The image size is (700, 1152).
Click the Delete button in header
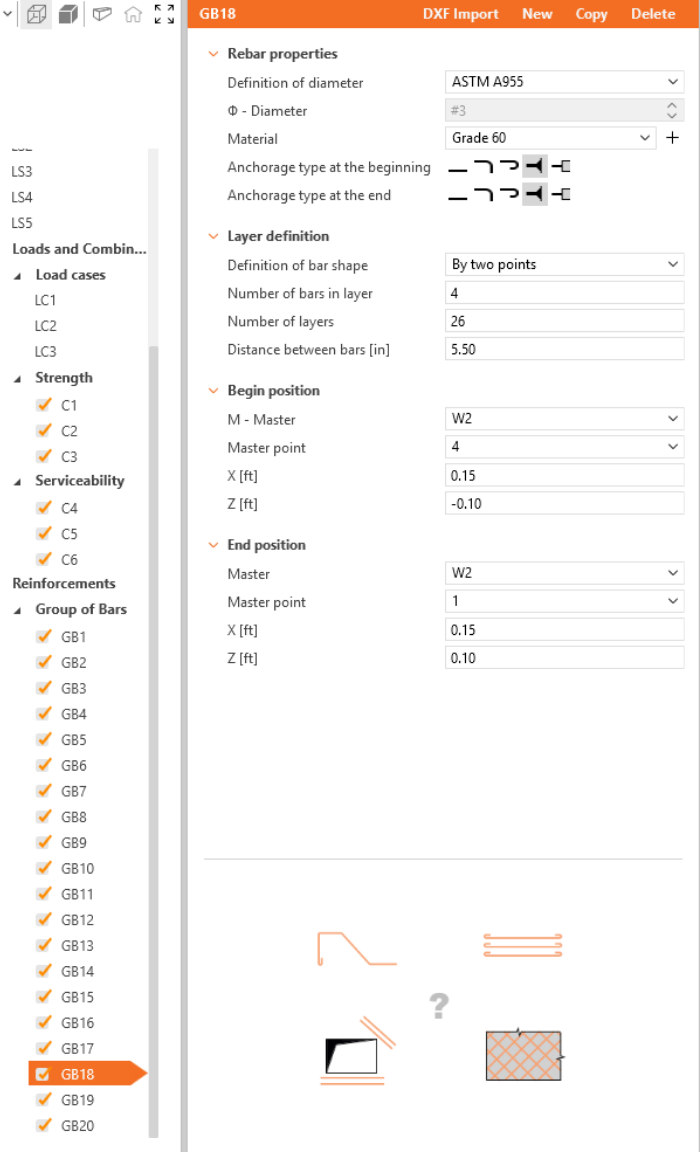[653, 14]
